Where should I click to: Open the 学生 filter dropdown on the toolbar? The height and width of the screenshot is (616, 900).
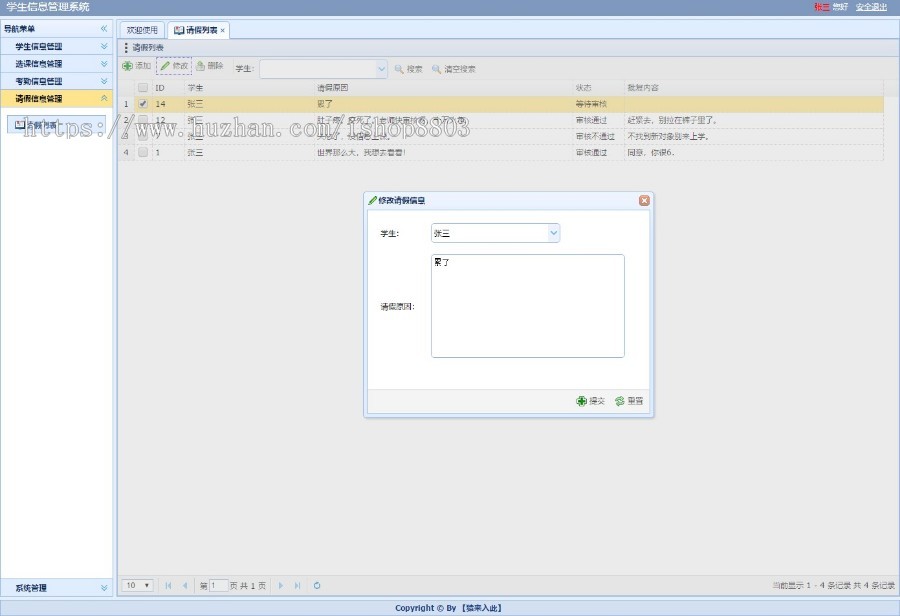coord(380,69)
